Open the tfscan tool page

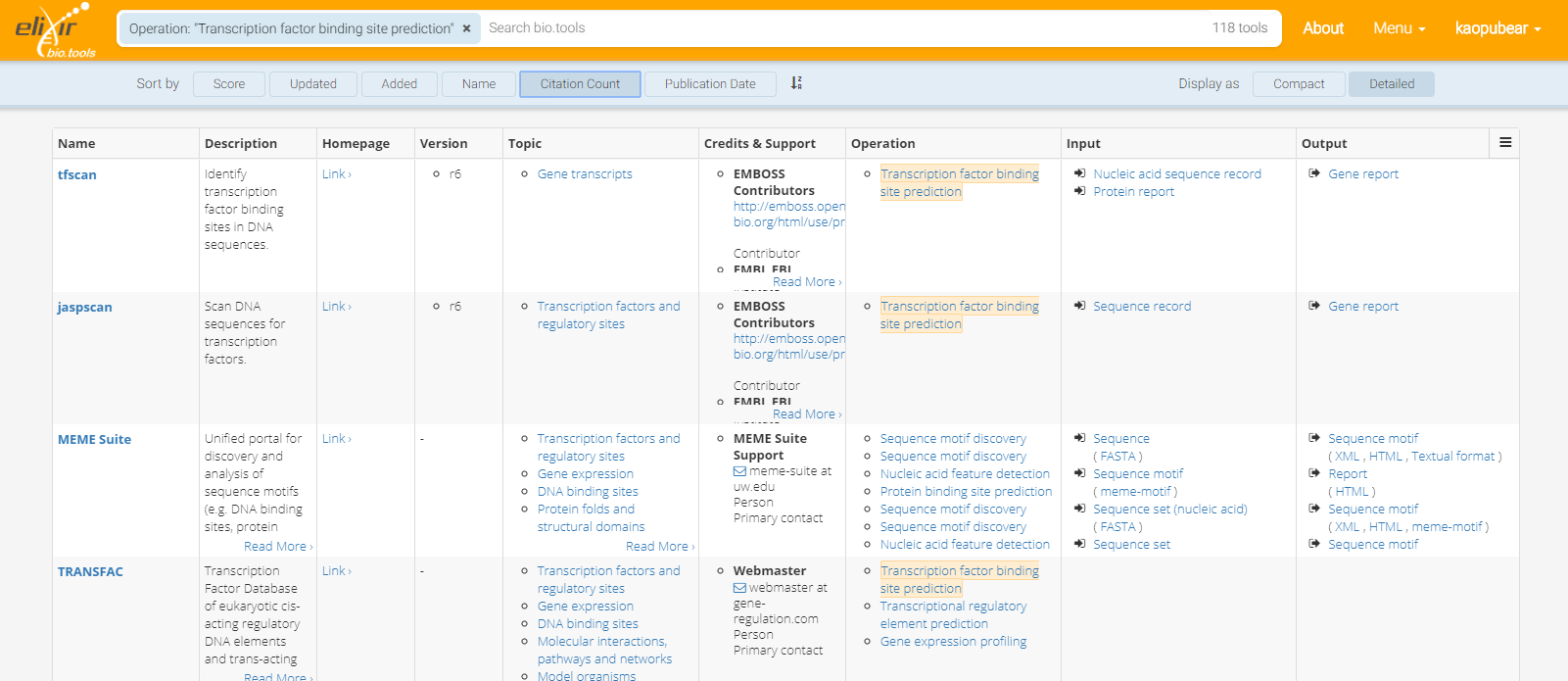77,174
